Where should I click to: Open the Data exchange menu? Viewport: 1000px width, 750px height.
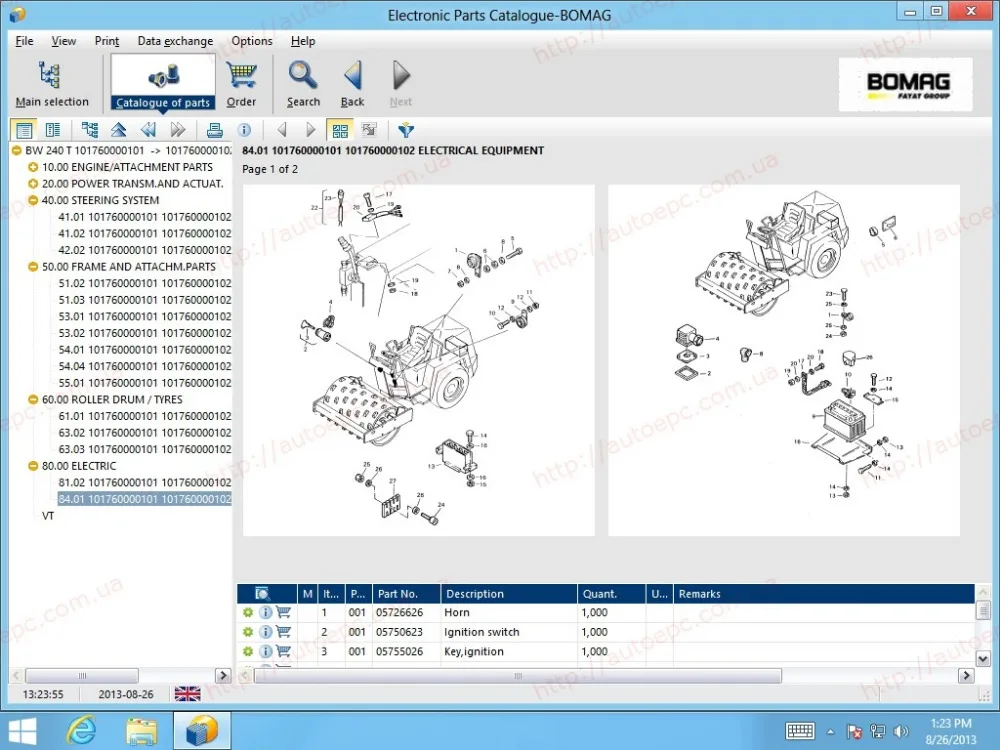(175, 41)
